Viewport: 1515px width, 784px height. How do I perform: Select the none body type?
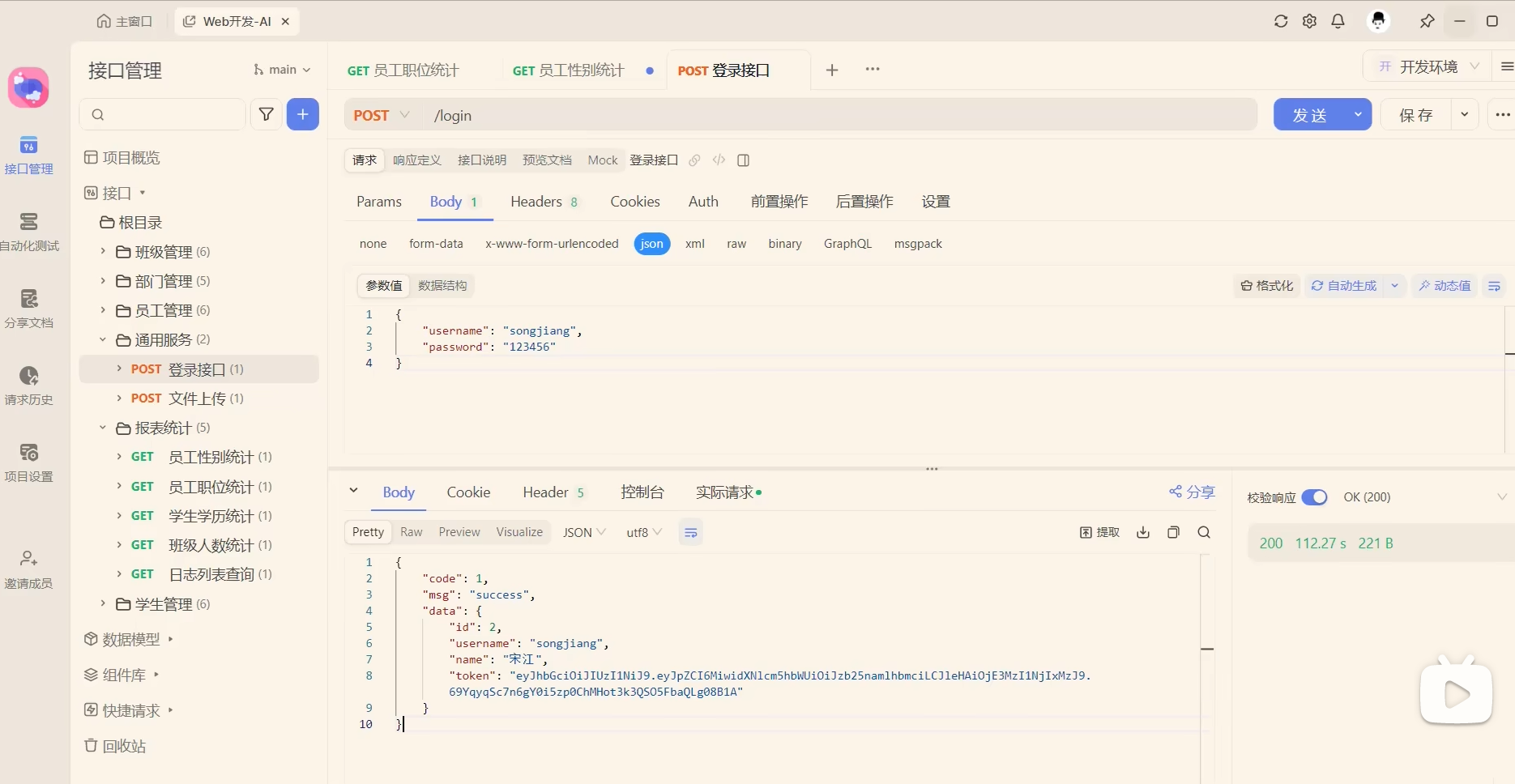tap(373, 244)
